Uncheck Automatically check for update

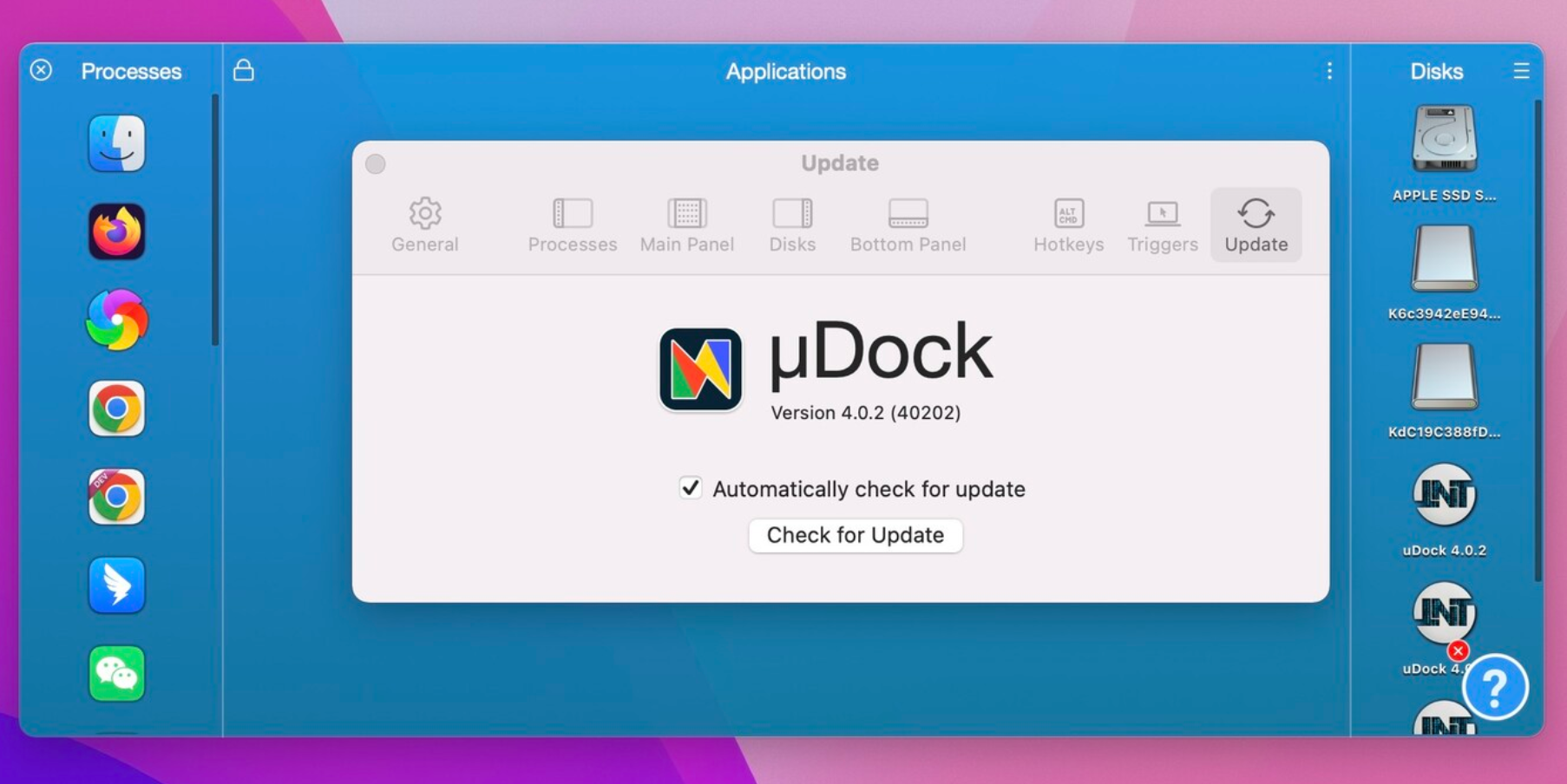click(x=691, y=488)
